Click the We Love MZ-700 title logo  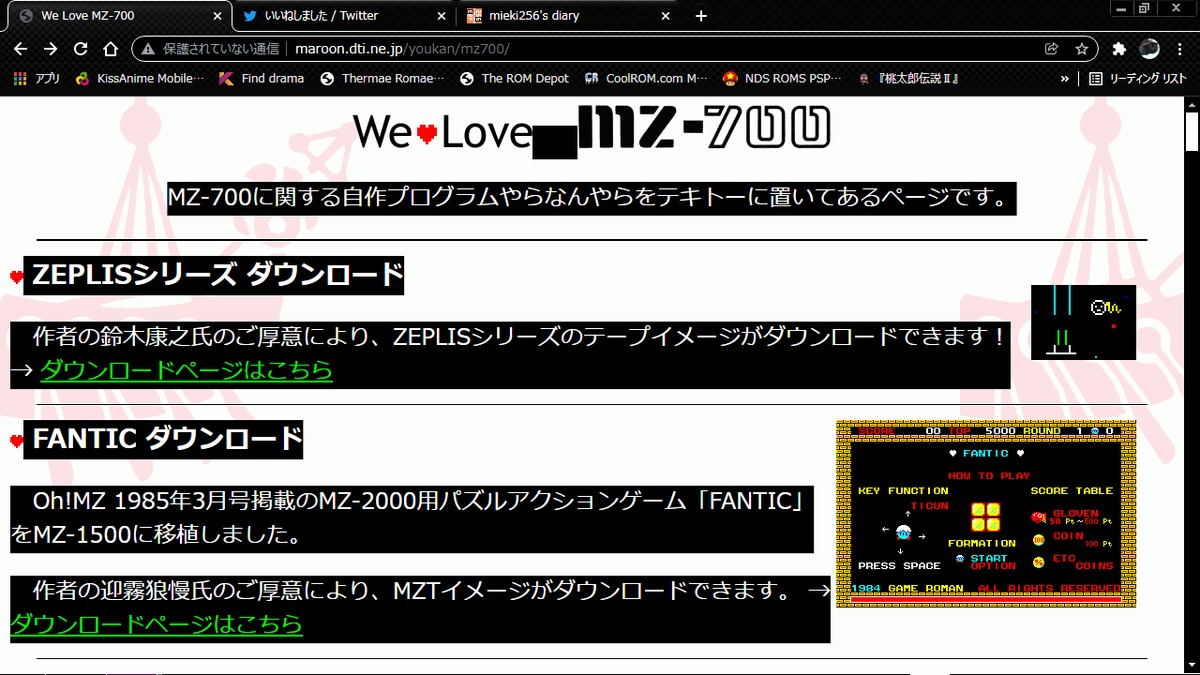[592, 130]
